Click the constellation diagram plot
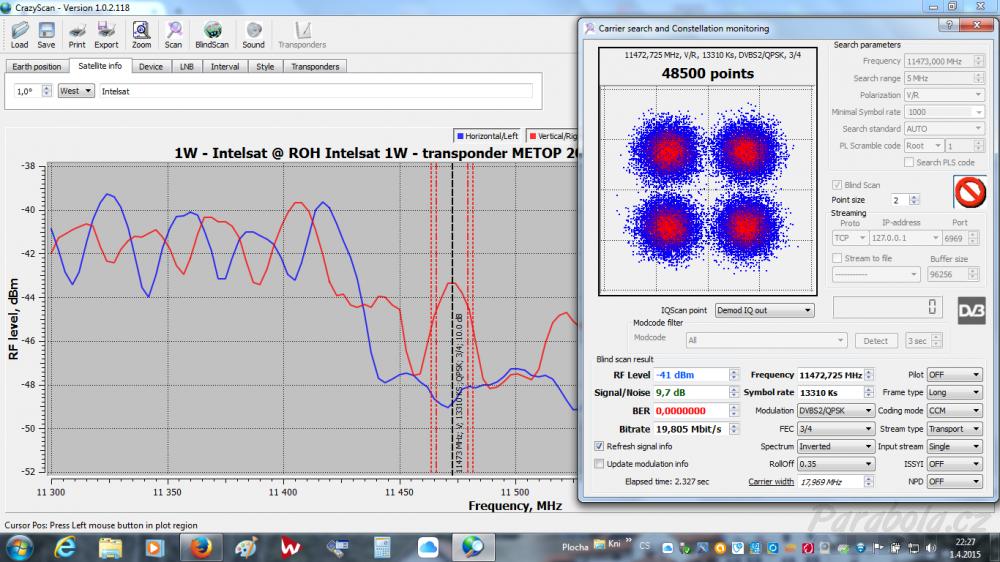This screenshot has width=1000, height=562. (707, 189)
